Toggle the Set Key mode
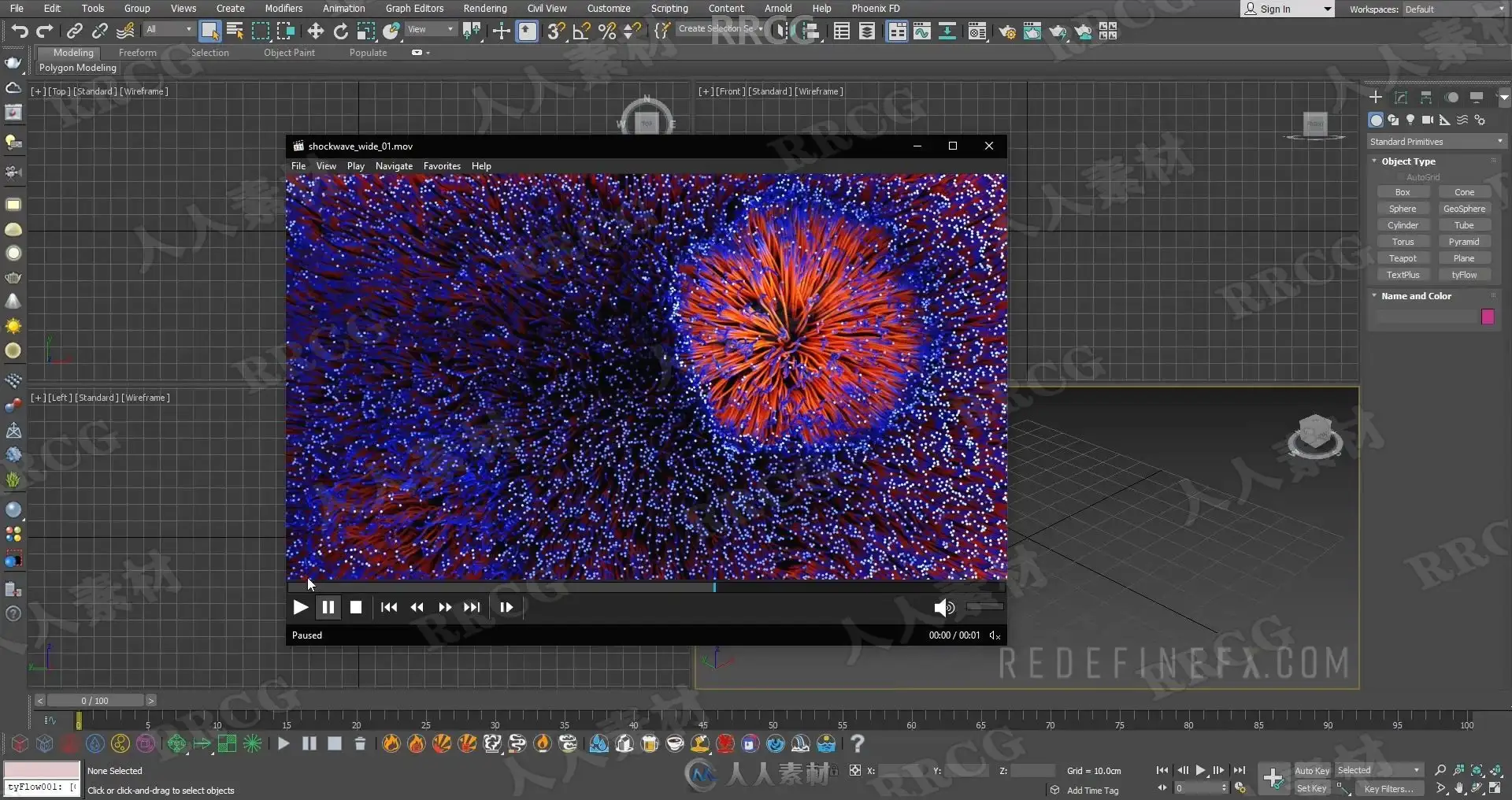Image resolution: width=1512 pixels, height=800 pixels. pos(1311,788)
